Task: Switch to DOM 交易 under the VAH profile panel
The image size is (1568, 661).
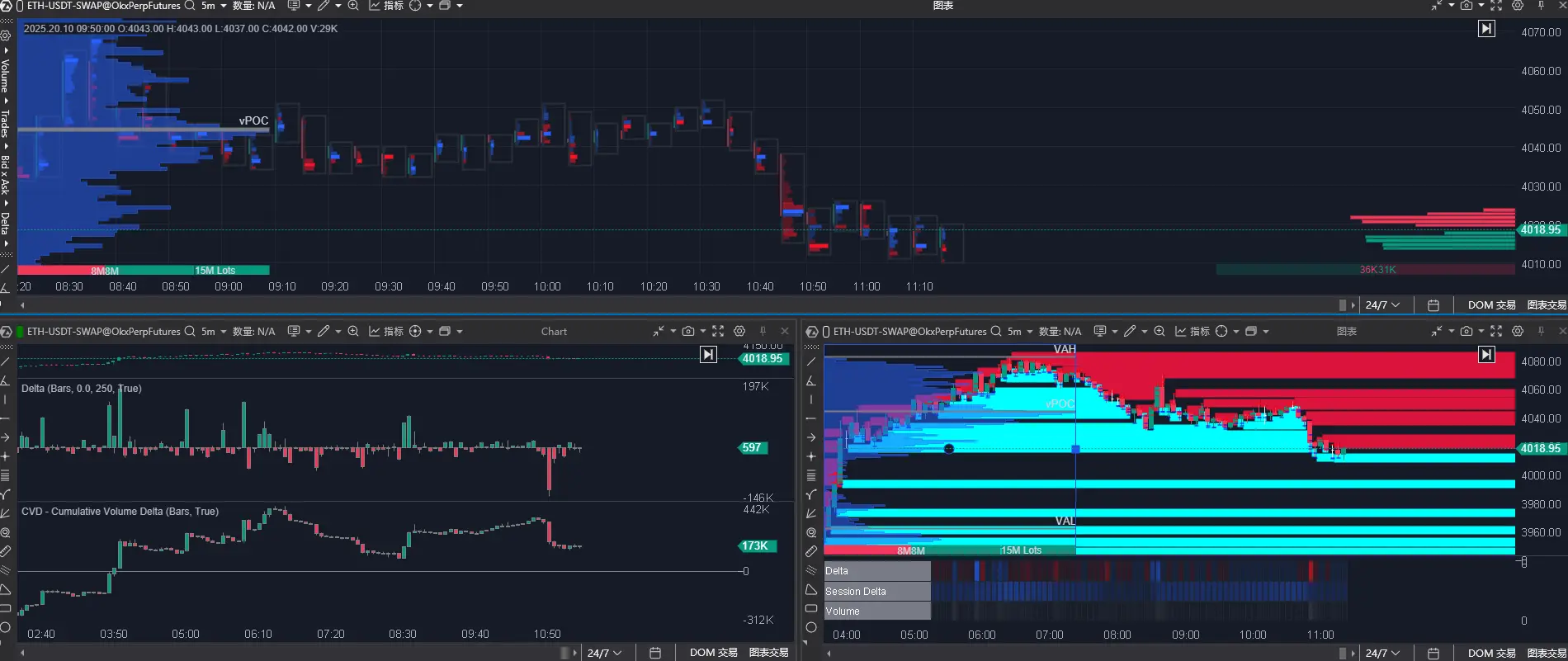Action: tap(1491, 653)
